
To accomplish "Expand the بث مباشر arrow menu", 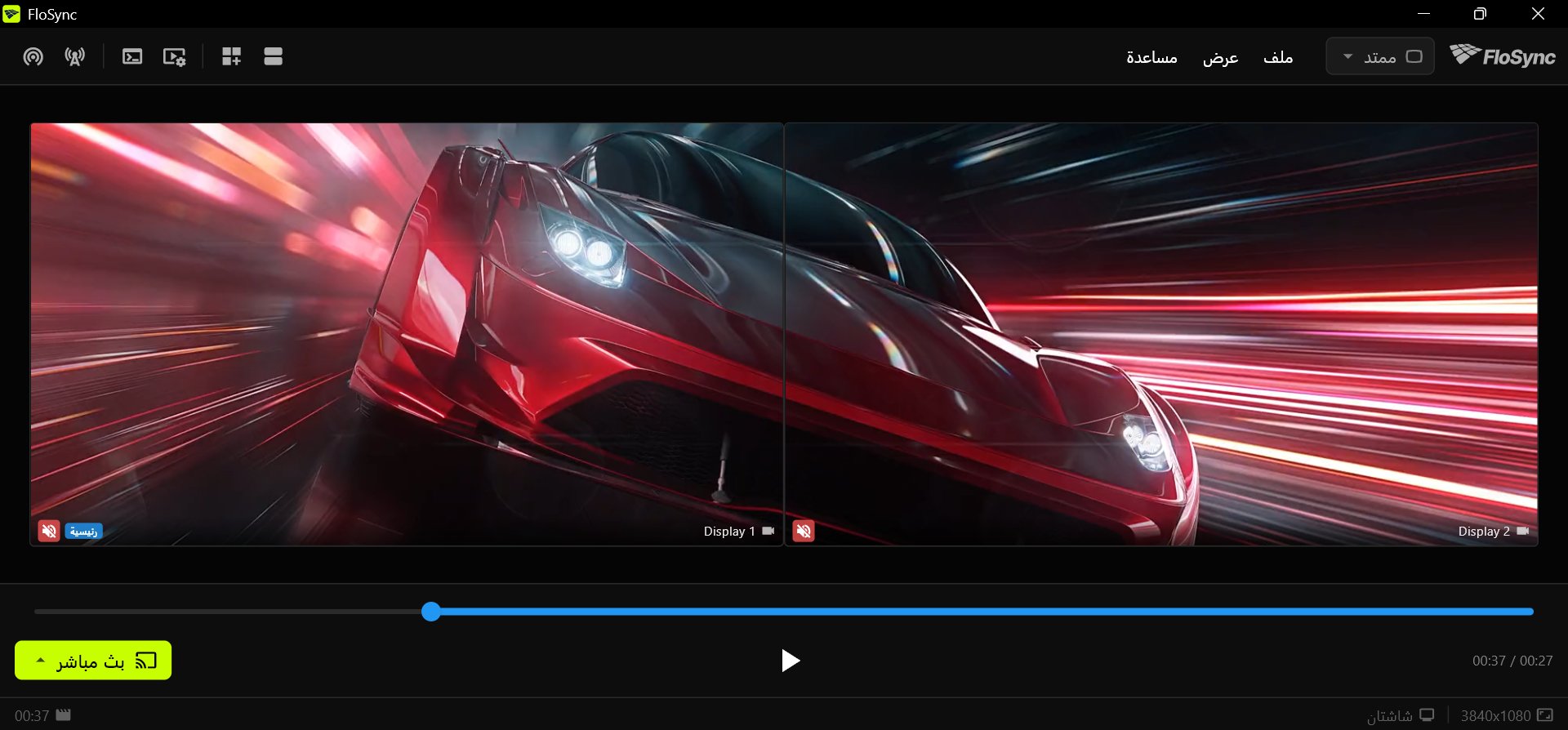I will tap(40, 660).
